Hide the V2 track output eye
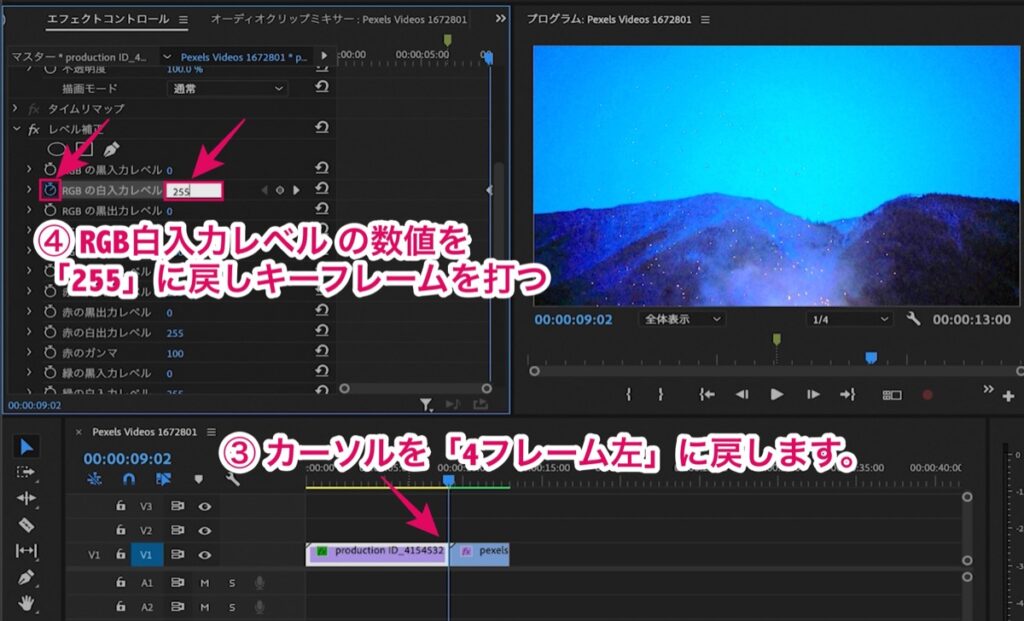The height and width of the screenshot is (621, 1024). (205, 531)
